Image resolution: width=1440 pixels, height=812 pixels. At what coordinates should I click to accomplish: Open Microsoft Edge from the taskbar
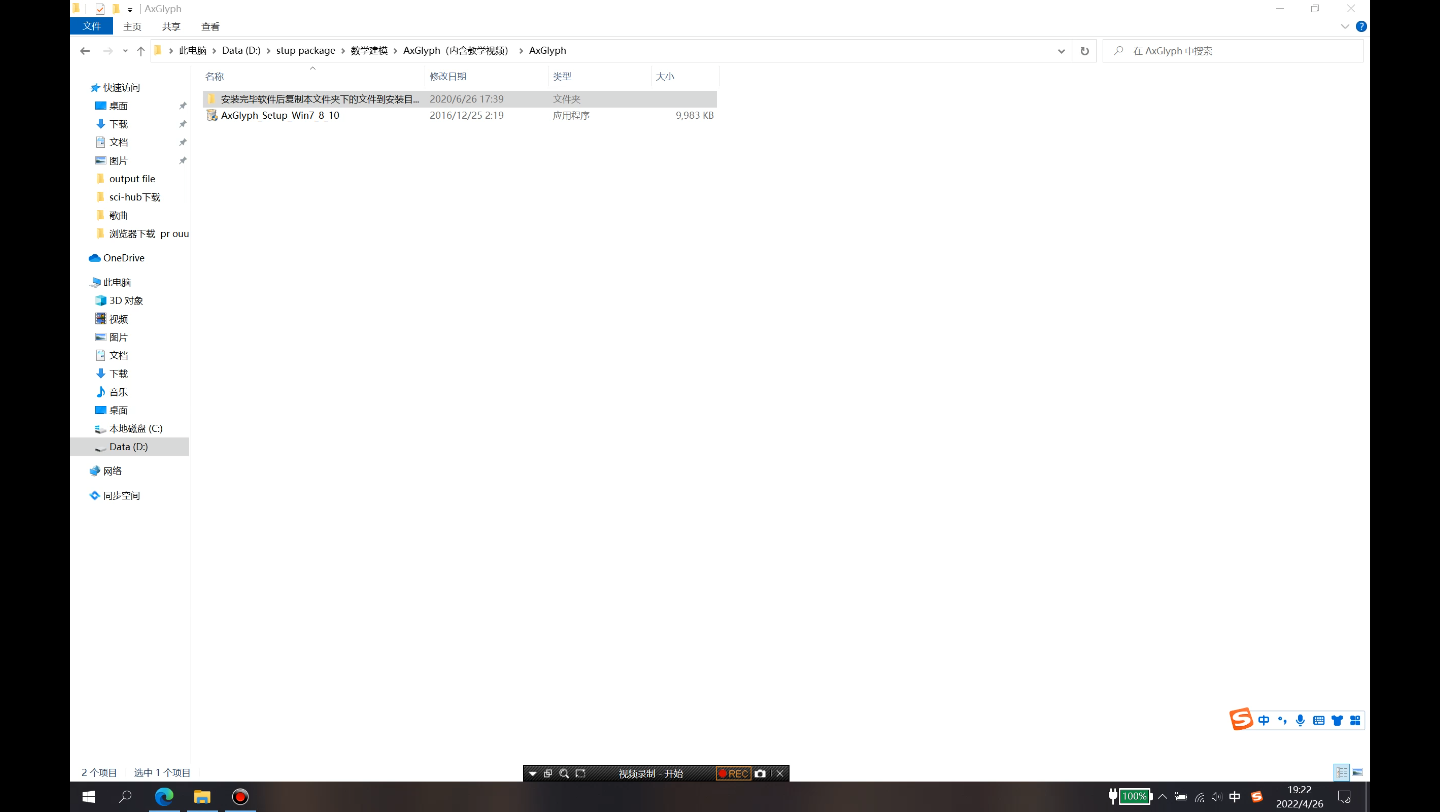click(x=164, y=797)
